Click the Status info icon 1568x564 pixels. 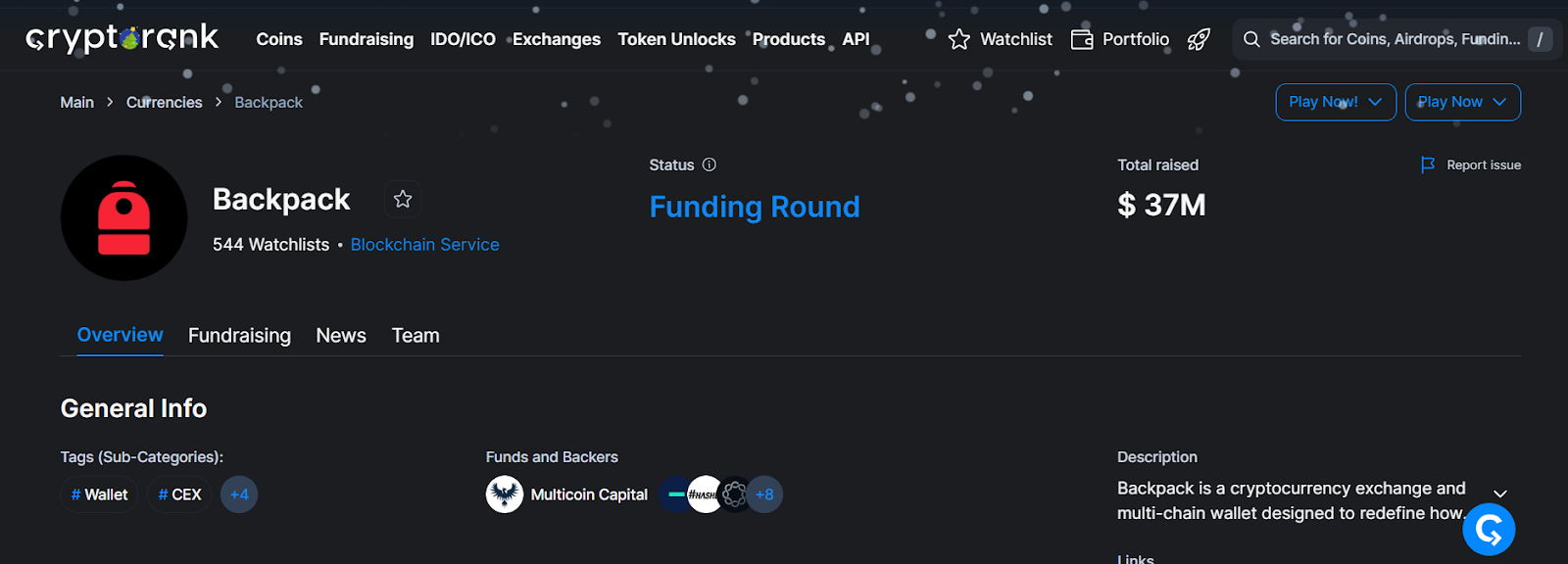[710, 164]
